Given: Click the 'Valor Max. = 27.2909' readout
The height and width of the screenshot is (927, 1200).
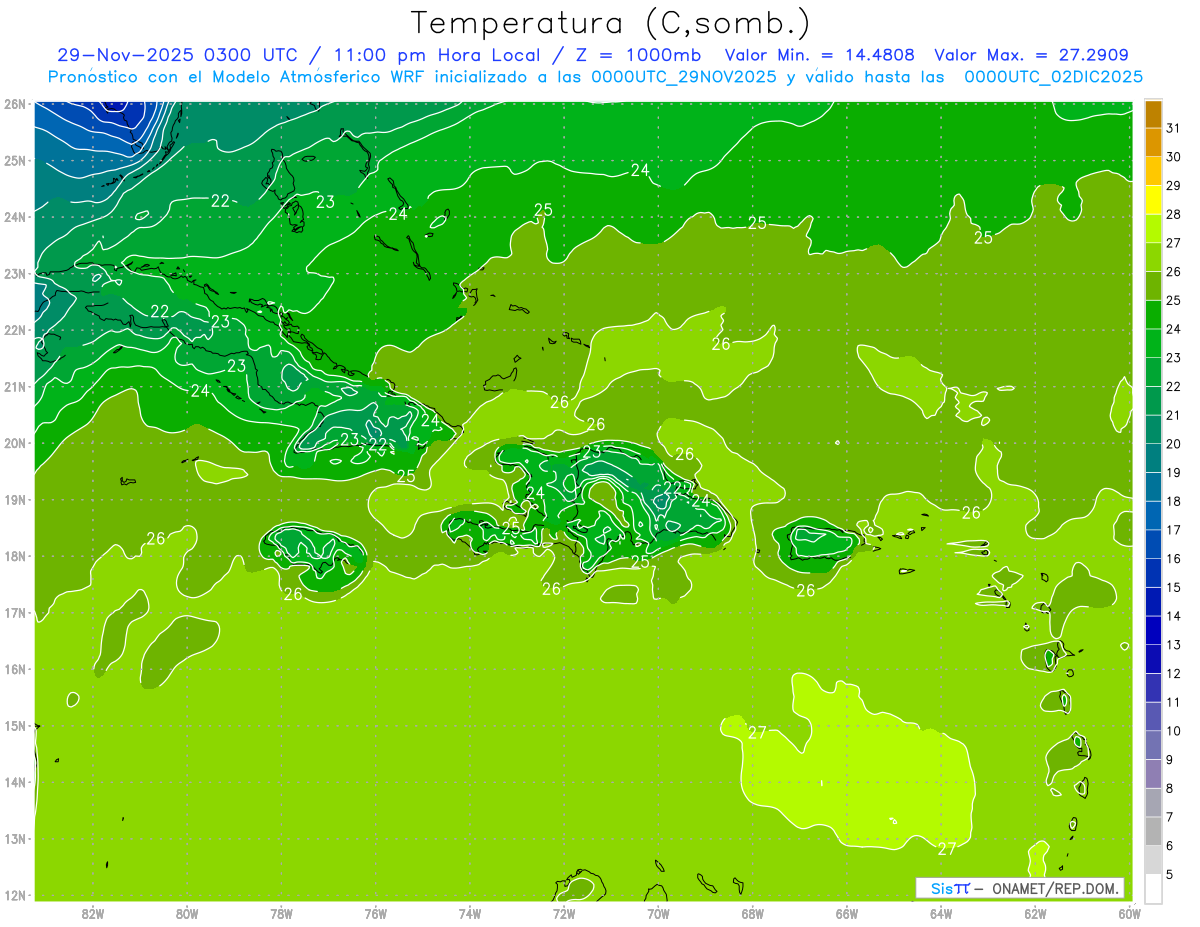Looking at the screenshot, I should coord(1031,55).
